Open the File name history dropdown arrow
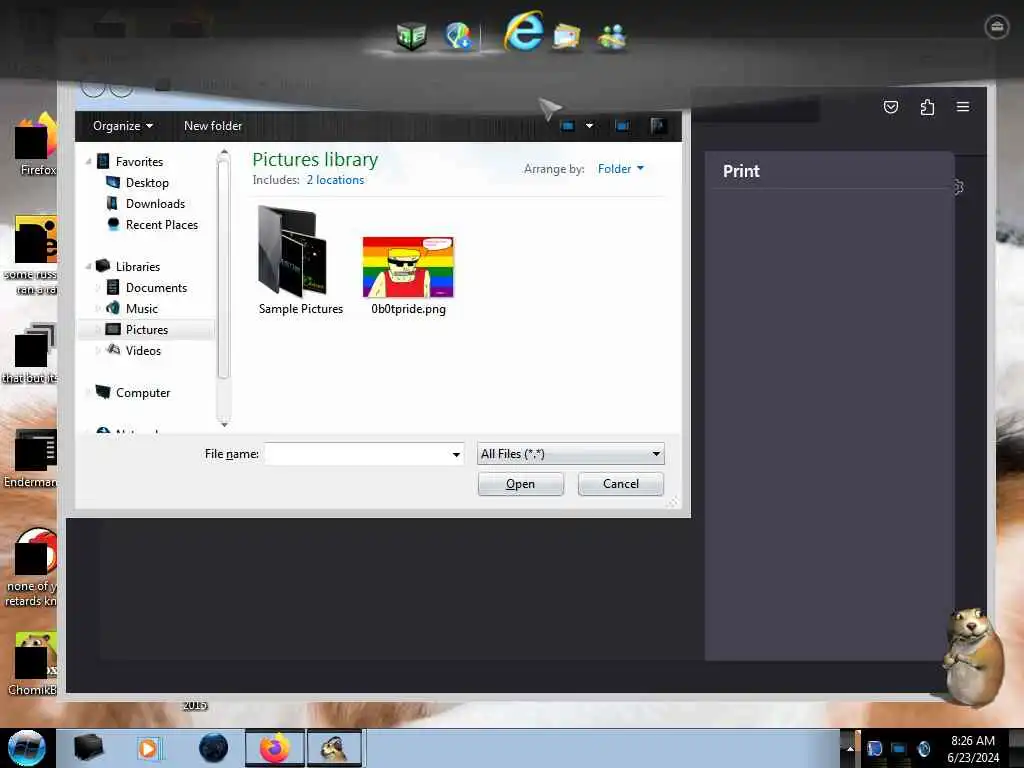1024x768 pixels. (x=456, y=454)
